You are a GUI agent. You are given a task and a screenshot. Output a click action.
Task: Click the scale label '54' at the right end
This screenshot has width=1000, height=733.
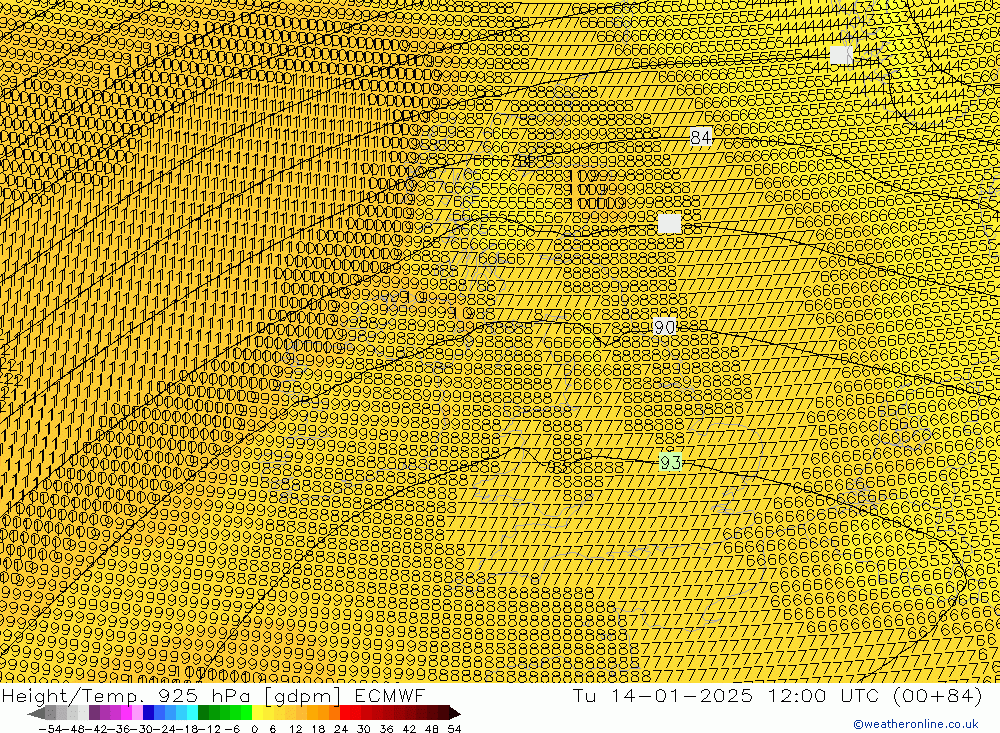(x=454, y=729)
